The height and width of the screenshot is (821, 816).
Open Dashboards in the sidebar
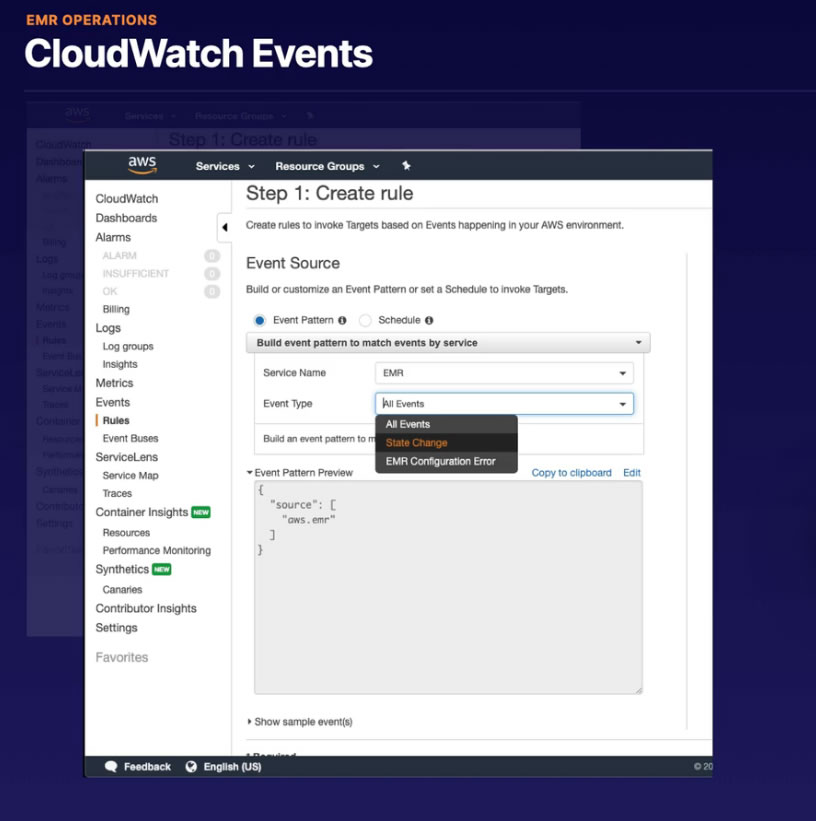click(126, 218)
